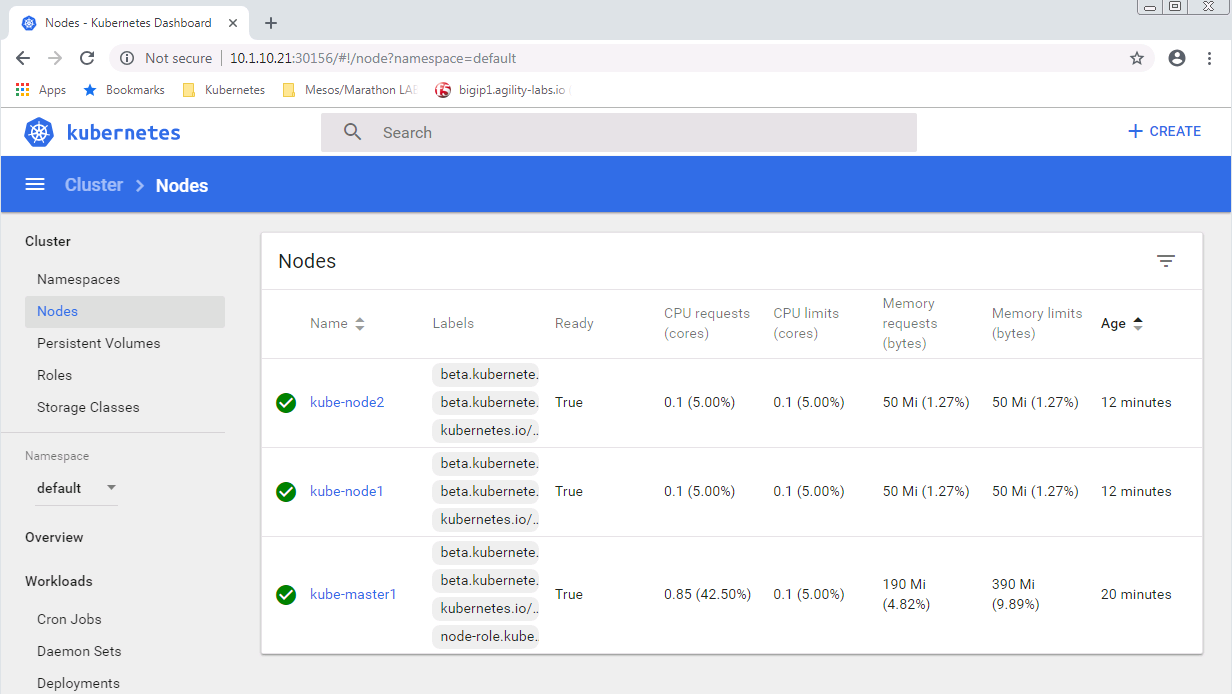Click the search magnifier icon
This screenshot has width=1232, height=694.
(353, 132)
